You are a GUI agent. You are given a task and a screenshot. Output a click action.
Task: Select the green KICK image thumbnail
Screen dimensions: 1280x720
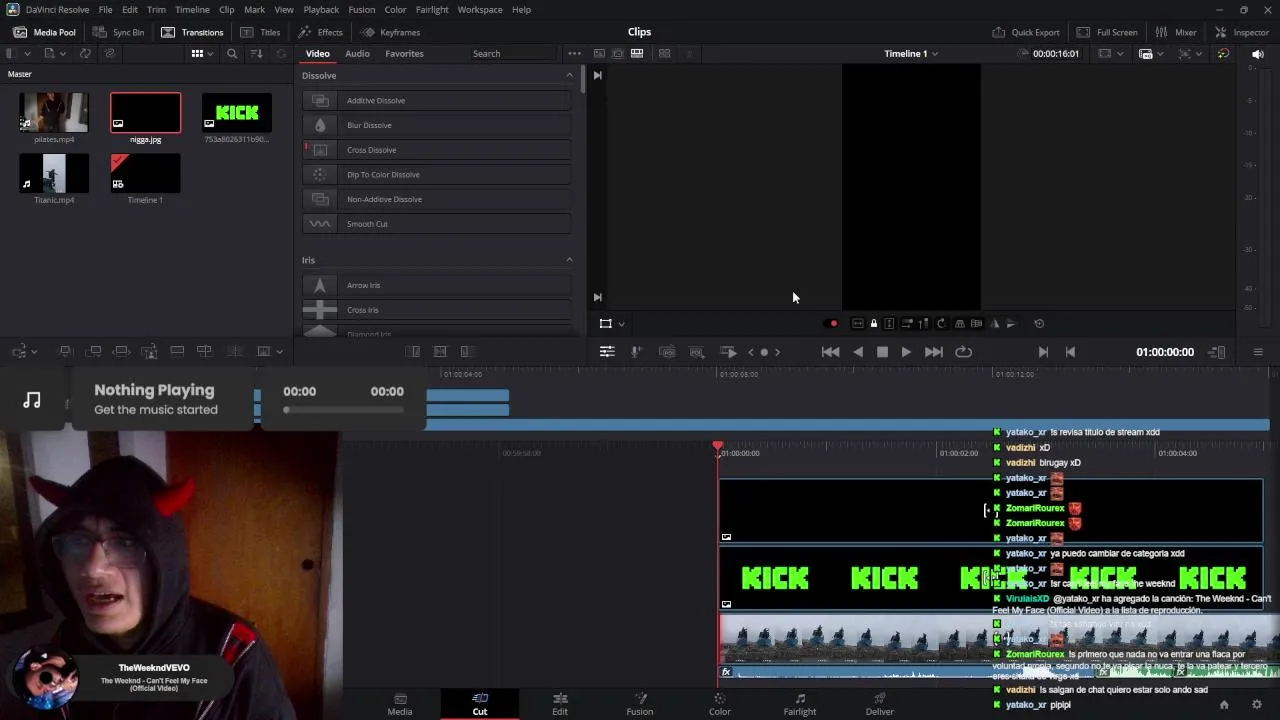[237, 112]
